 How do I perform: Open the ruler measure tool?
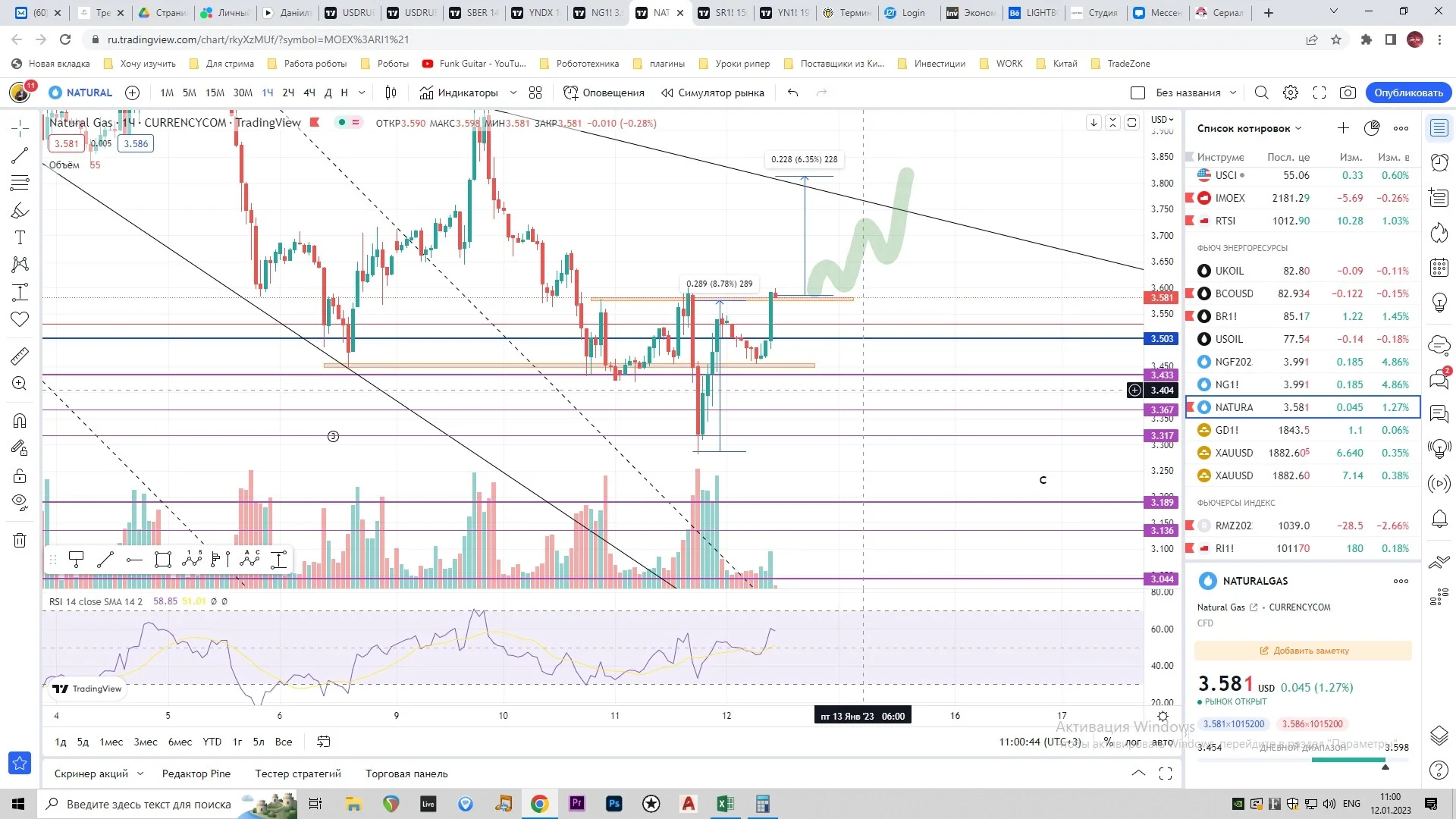(20, 356)
